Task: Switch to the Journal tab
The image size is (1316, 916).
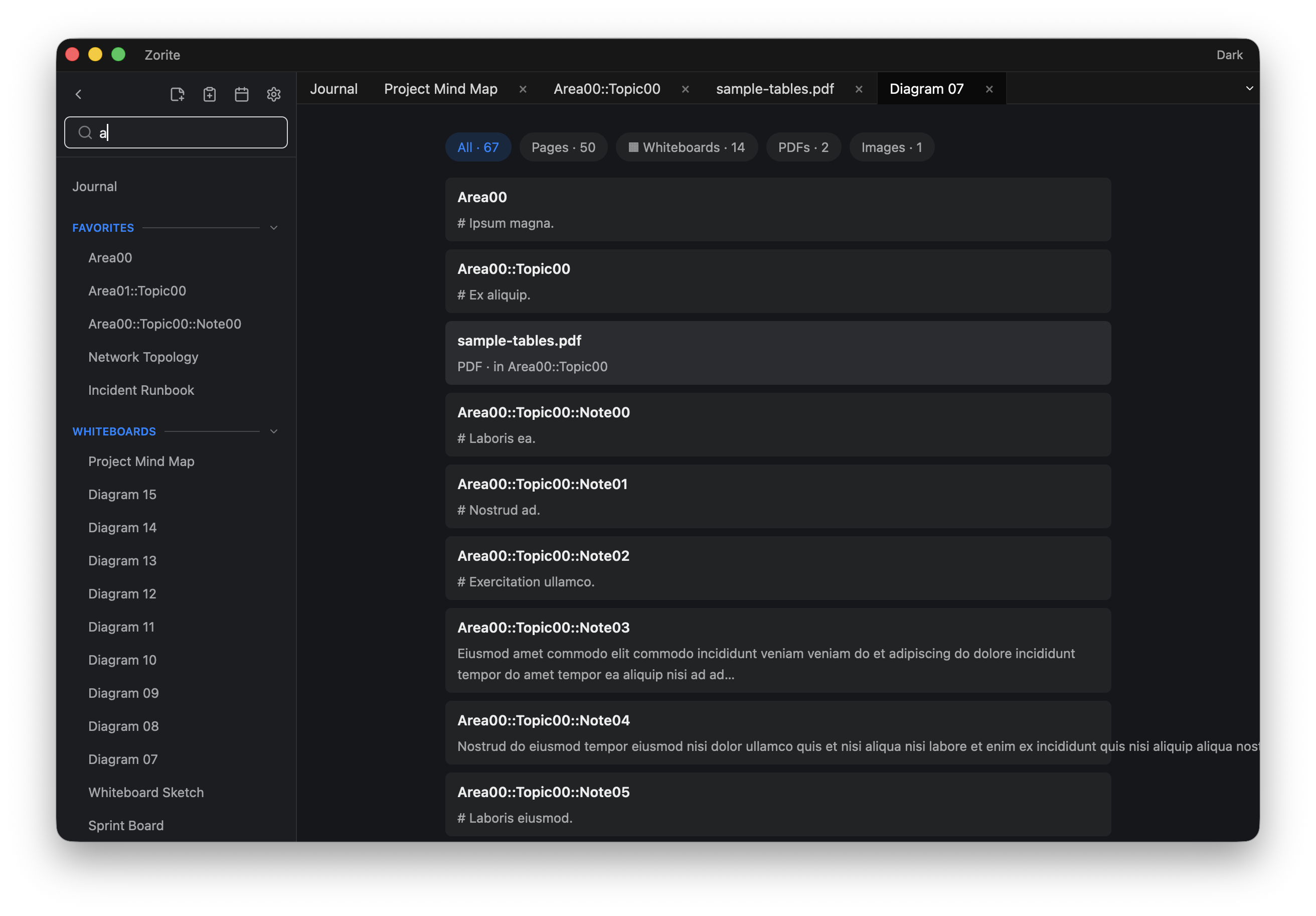Action: pos(334,89)
